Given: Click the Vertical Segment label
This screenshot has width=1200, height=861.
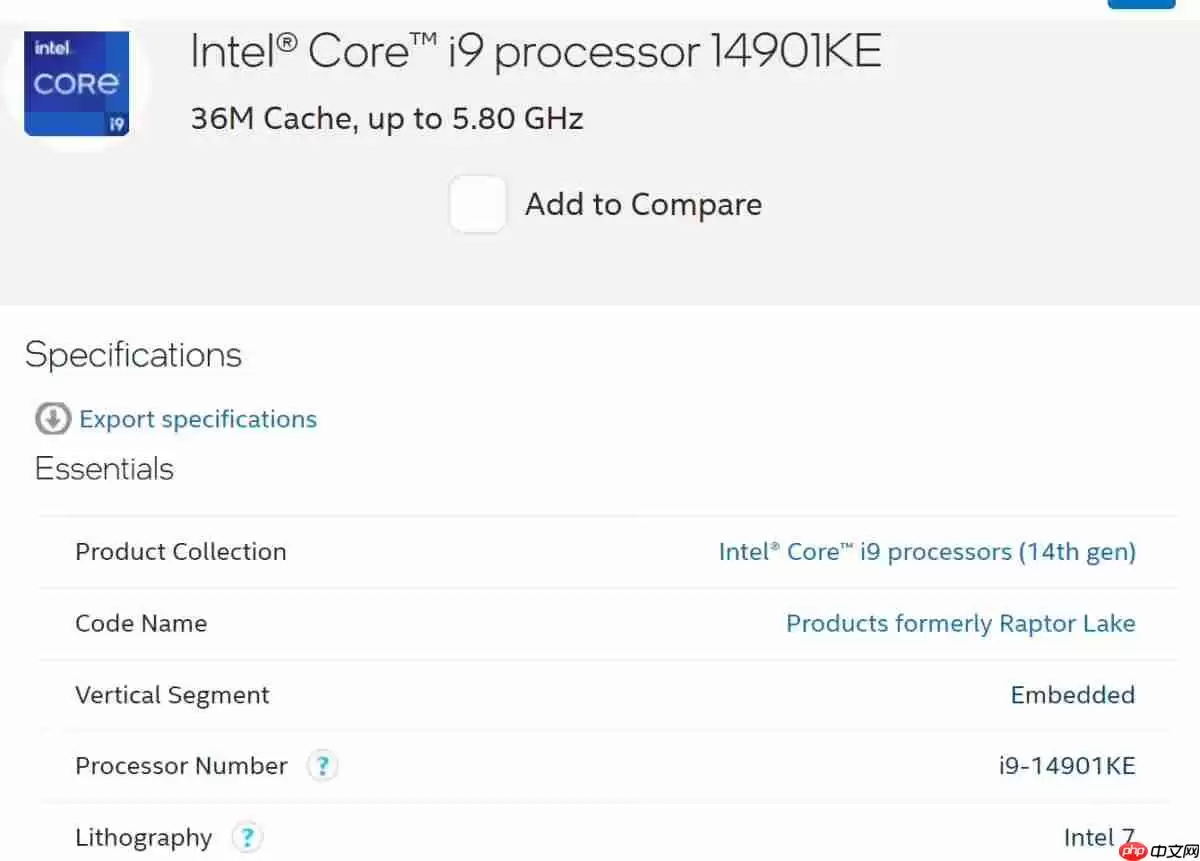Looking at the screenshot, I should point(172,696).
